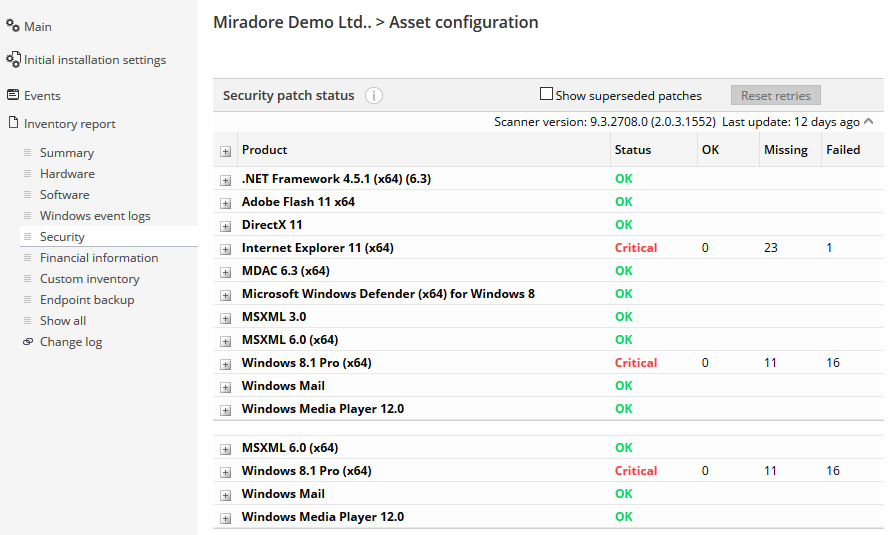892x535 pixels.
Task: Click the Main gears icon
Action: pos(13,25)
